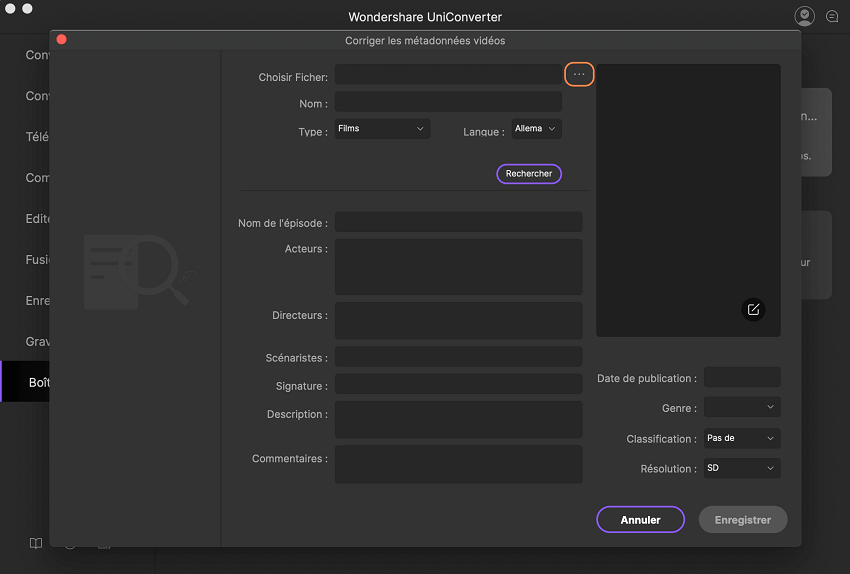Click the Rechercher button
Screen dimensions: 850x574
(x=529, y=173)
